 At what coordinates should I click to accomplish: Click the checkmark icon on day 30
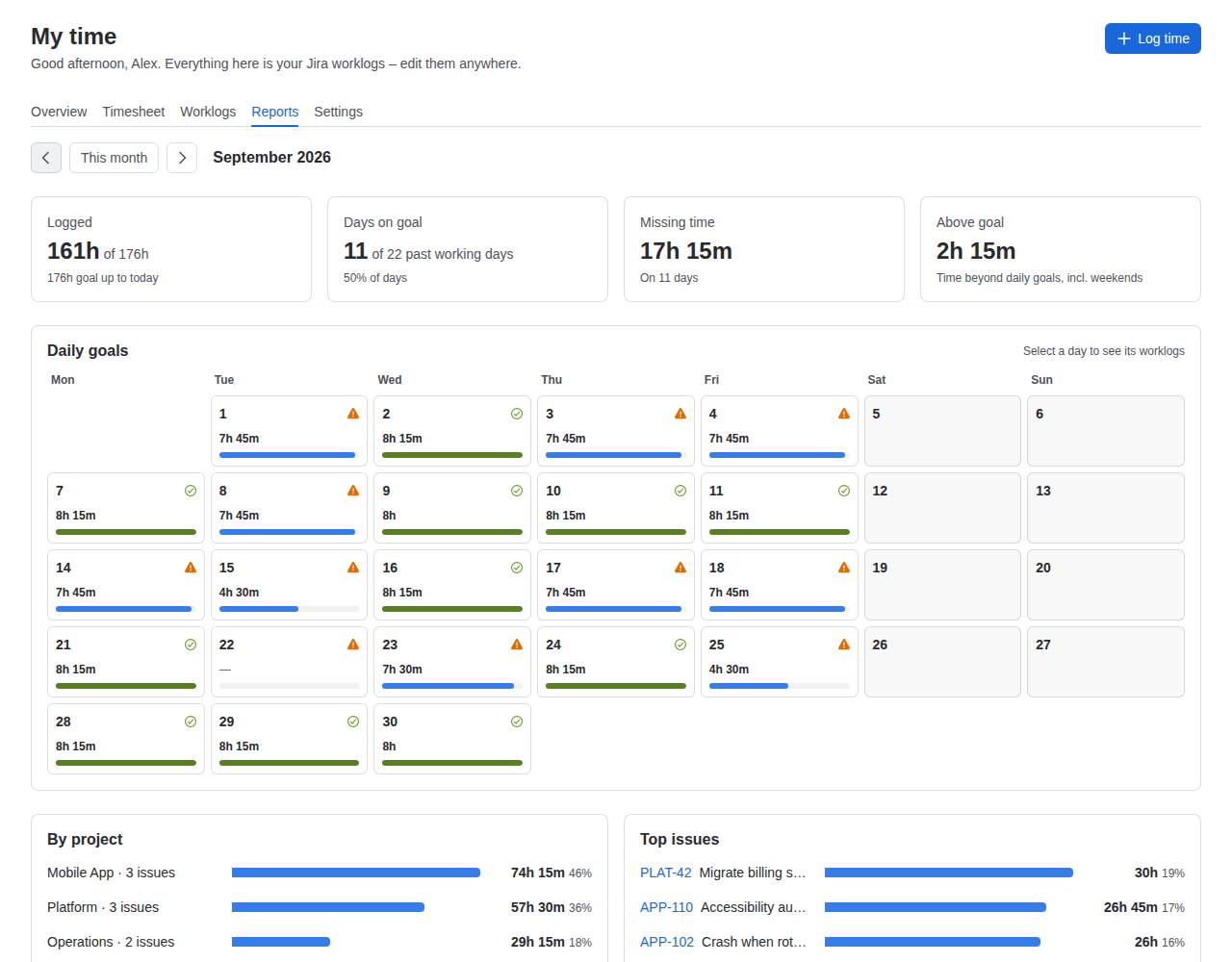[517, 721]
